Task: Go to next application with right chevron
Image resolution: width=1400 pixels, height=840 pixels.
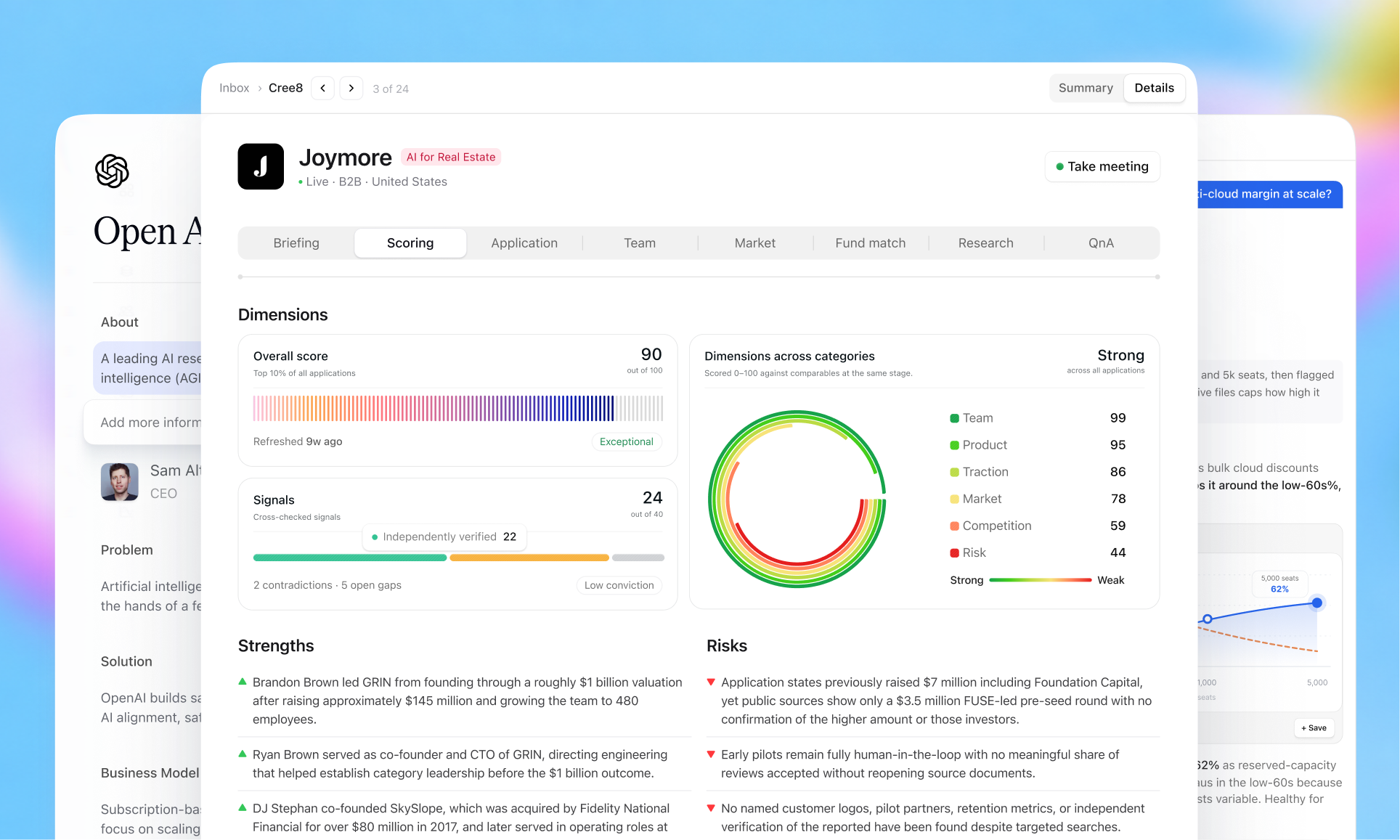Action: pos(351,88)
